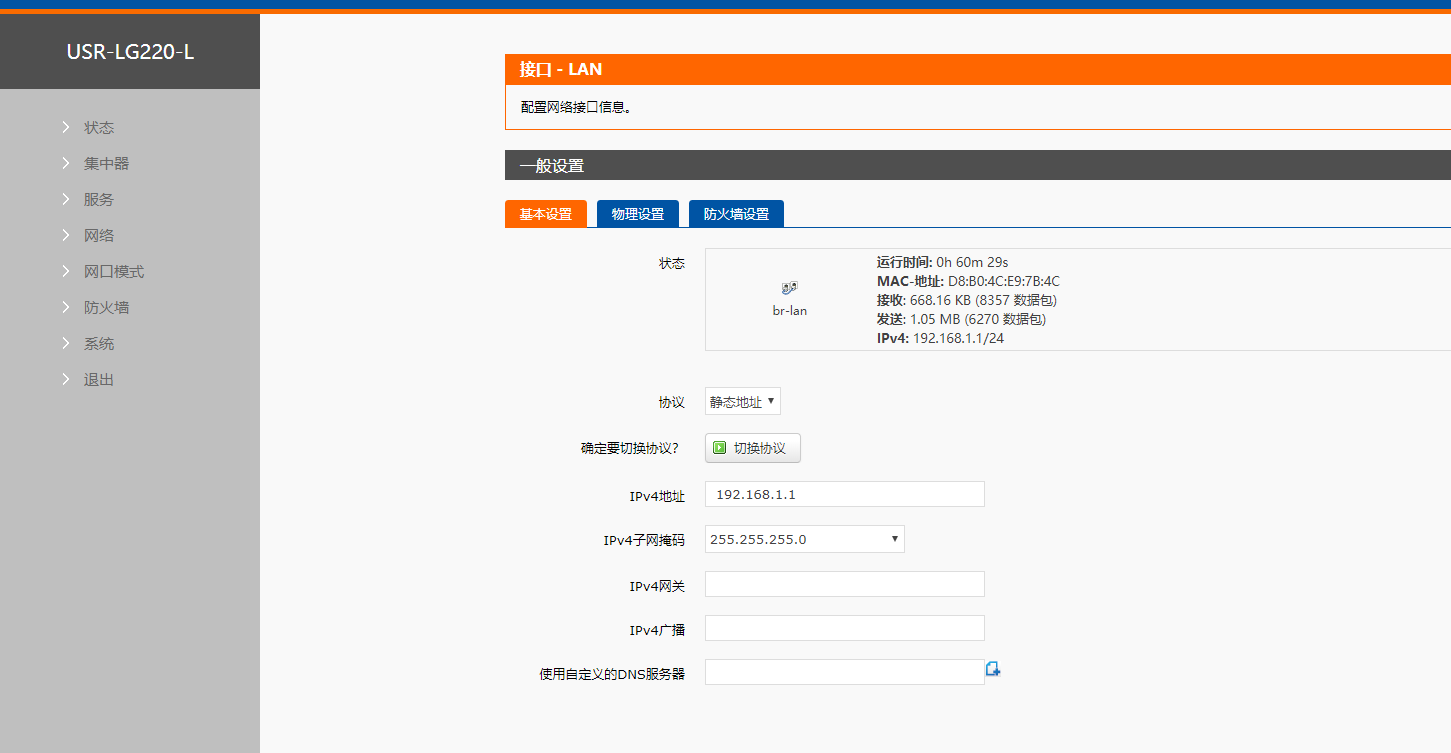Open the 系统 sidebar menu
Screen dimensions: 1451x753
(x=98, y=344)
